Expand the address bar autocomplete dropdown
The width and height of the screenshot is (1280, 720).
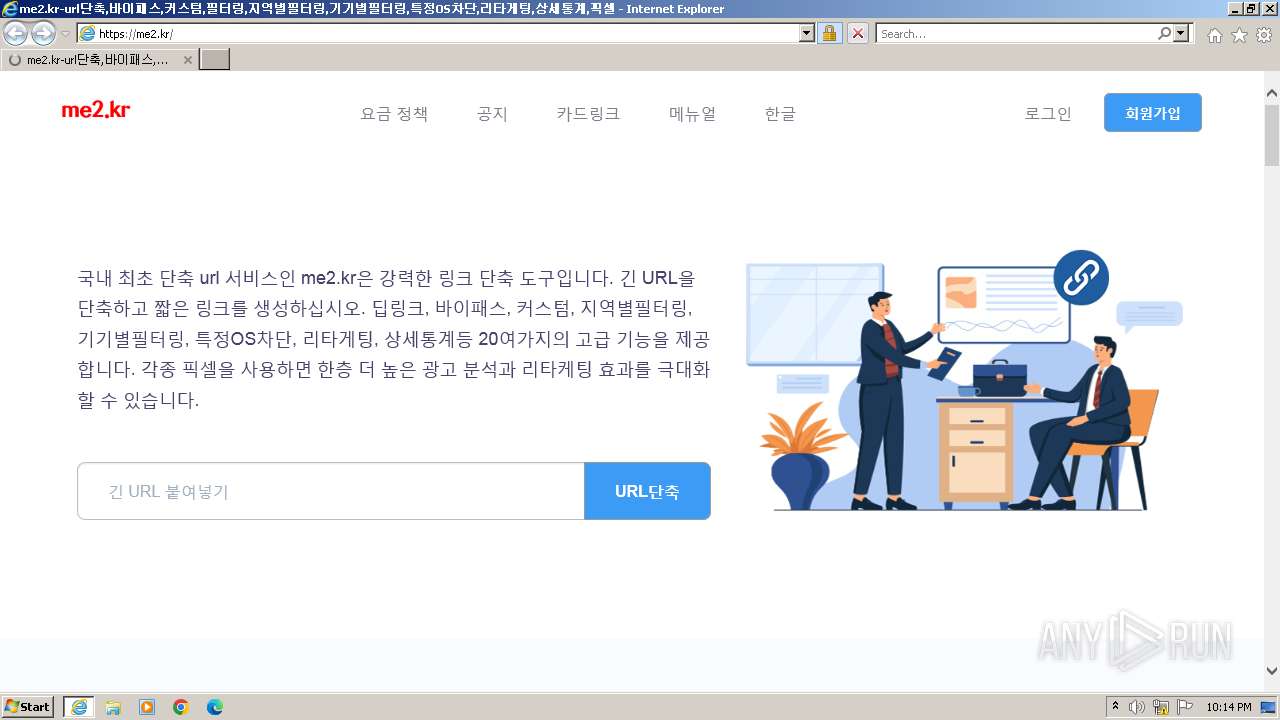click(807, 33)
